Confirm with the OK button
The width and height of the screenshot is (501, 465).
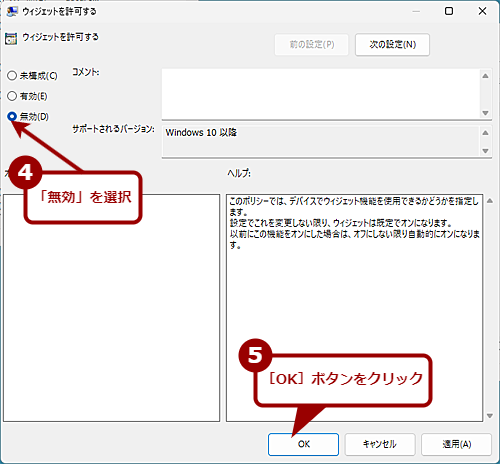tap(303, 444)
